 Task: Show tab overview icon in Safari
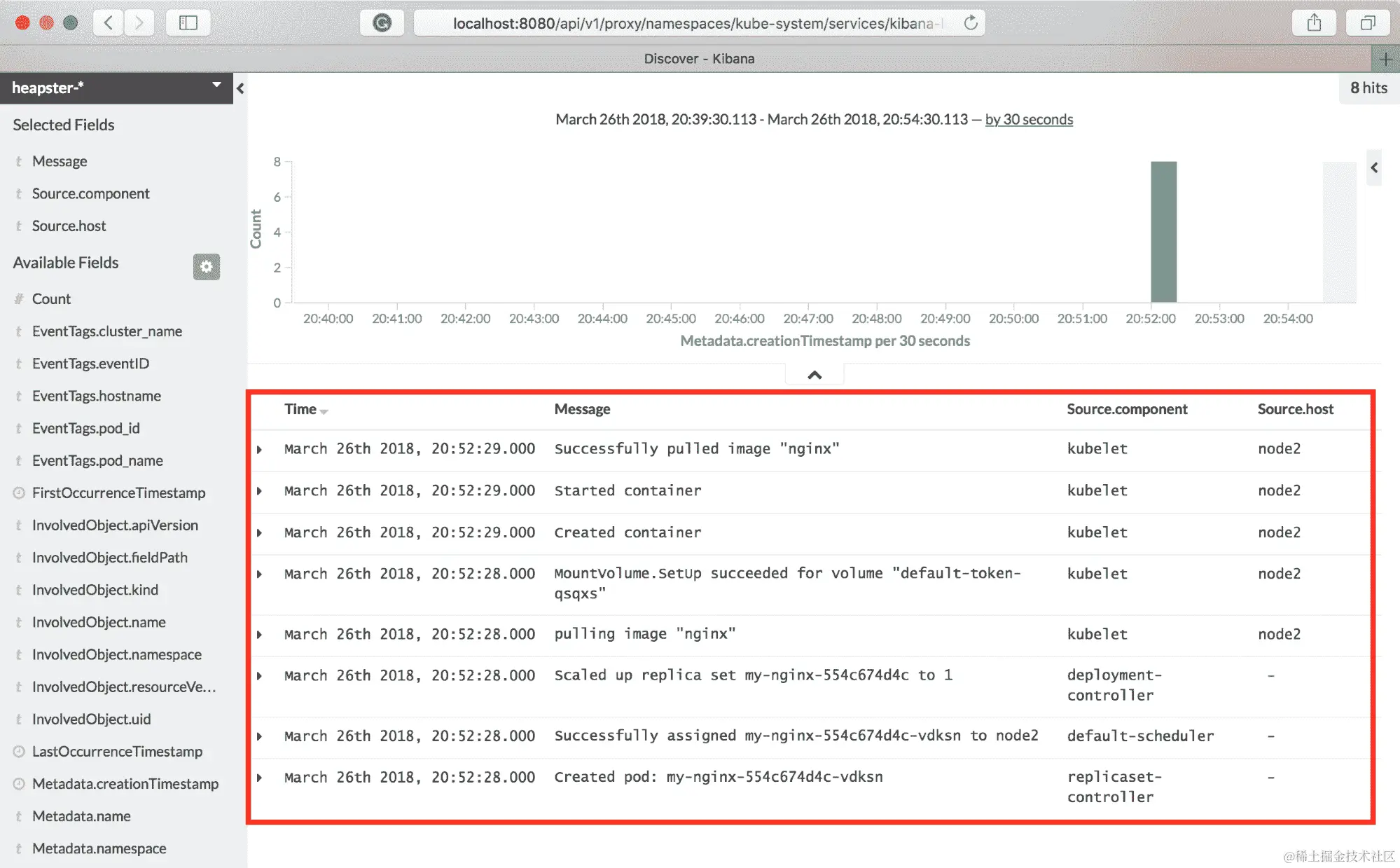(x=1368, y=23)
